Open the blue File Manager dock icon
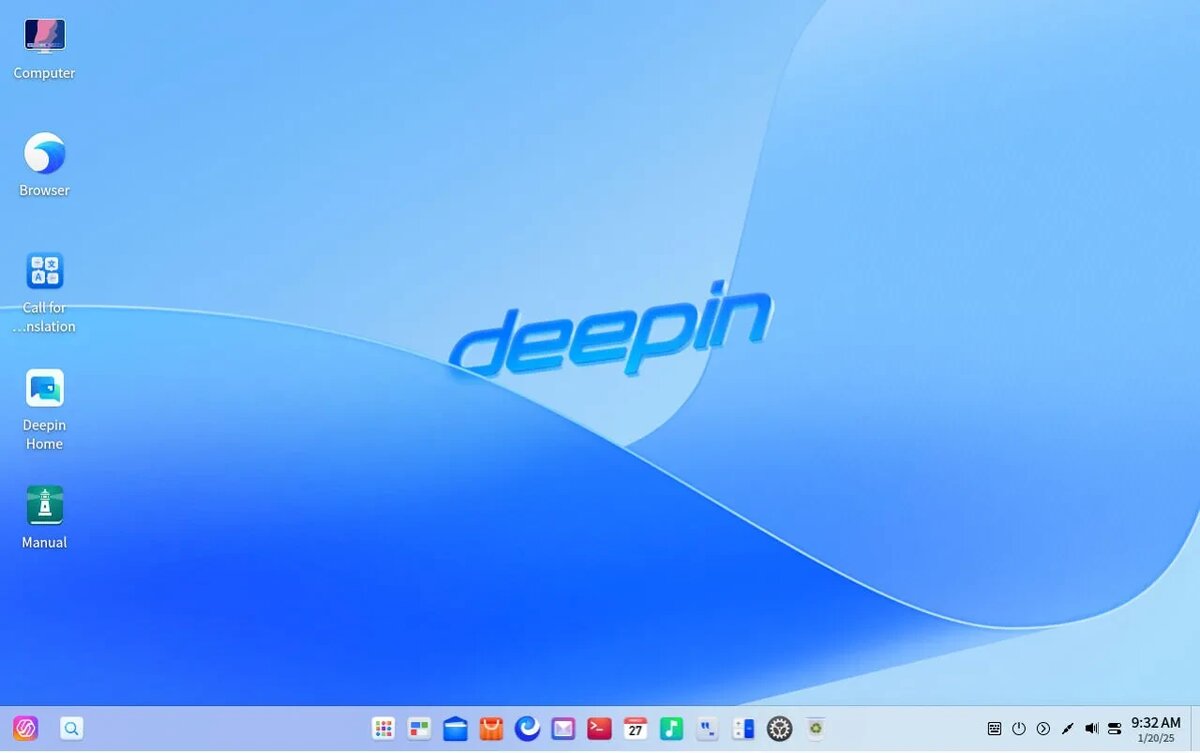The image size is (1200, 753). [455, 729]
